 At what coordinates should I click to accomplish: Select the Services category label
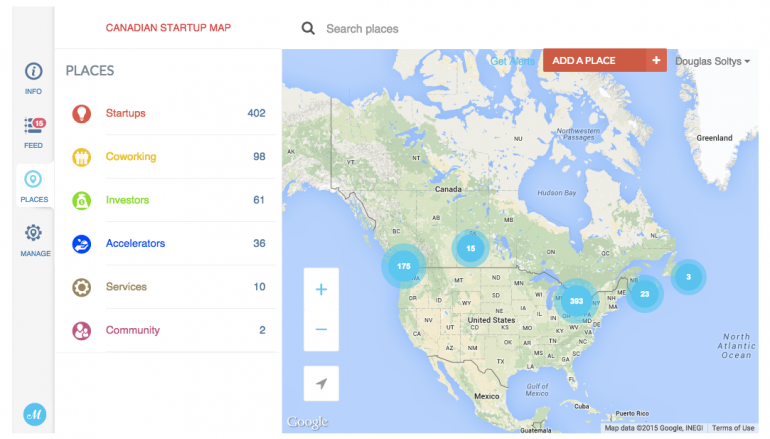coord(126,286)
